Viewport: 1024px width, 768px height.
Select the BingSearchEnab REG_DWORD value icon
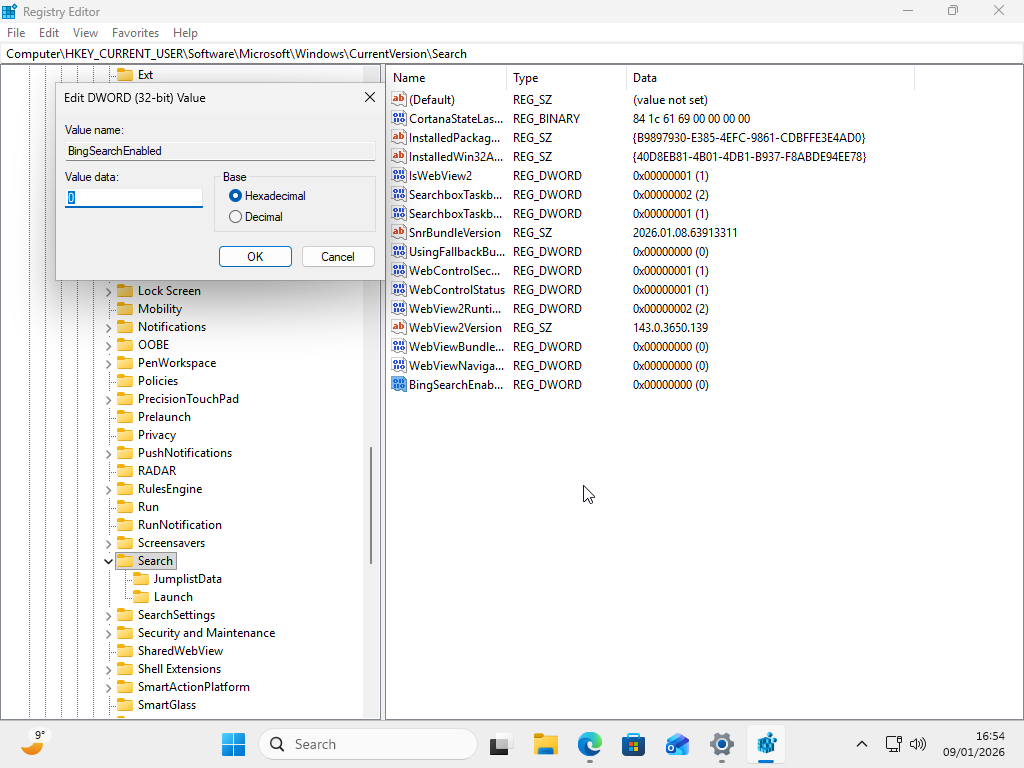[x=398, y=384]
